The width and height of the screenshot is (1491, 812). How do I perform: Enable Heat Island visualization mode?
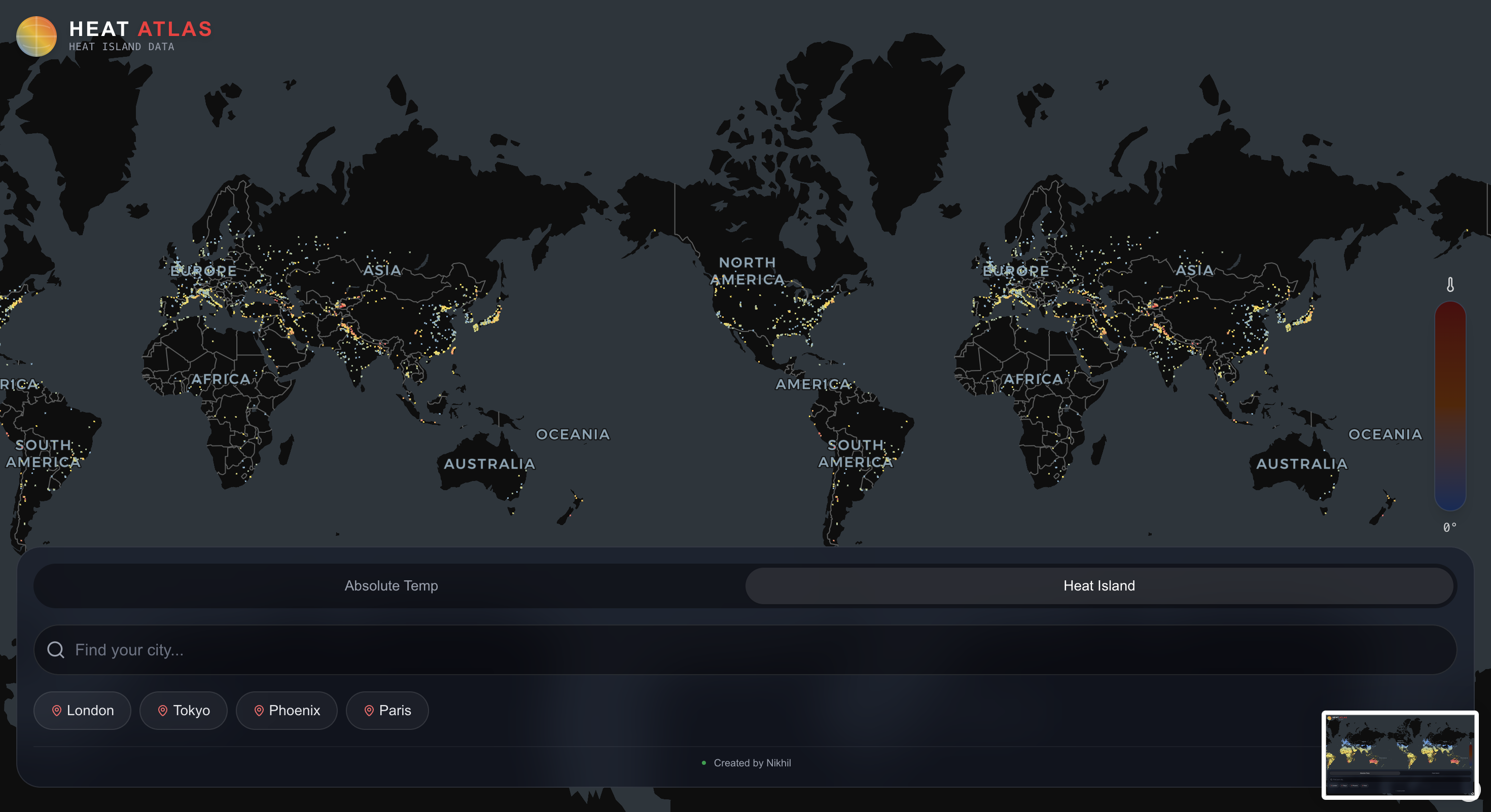[1099, 585]
